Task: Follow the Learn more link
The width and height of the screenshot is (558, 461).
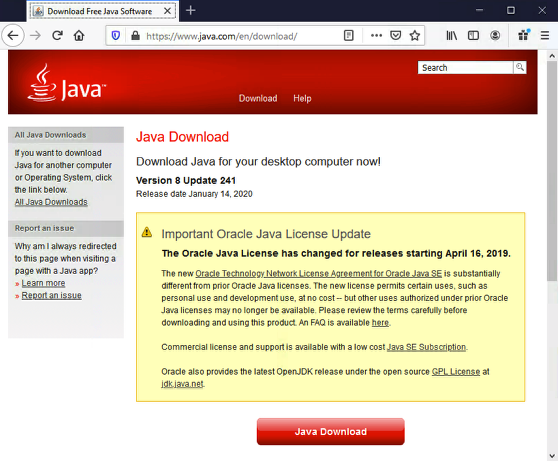Action: [43, 283]
